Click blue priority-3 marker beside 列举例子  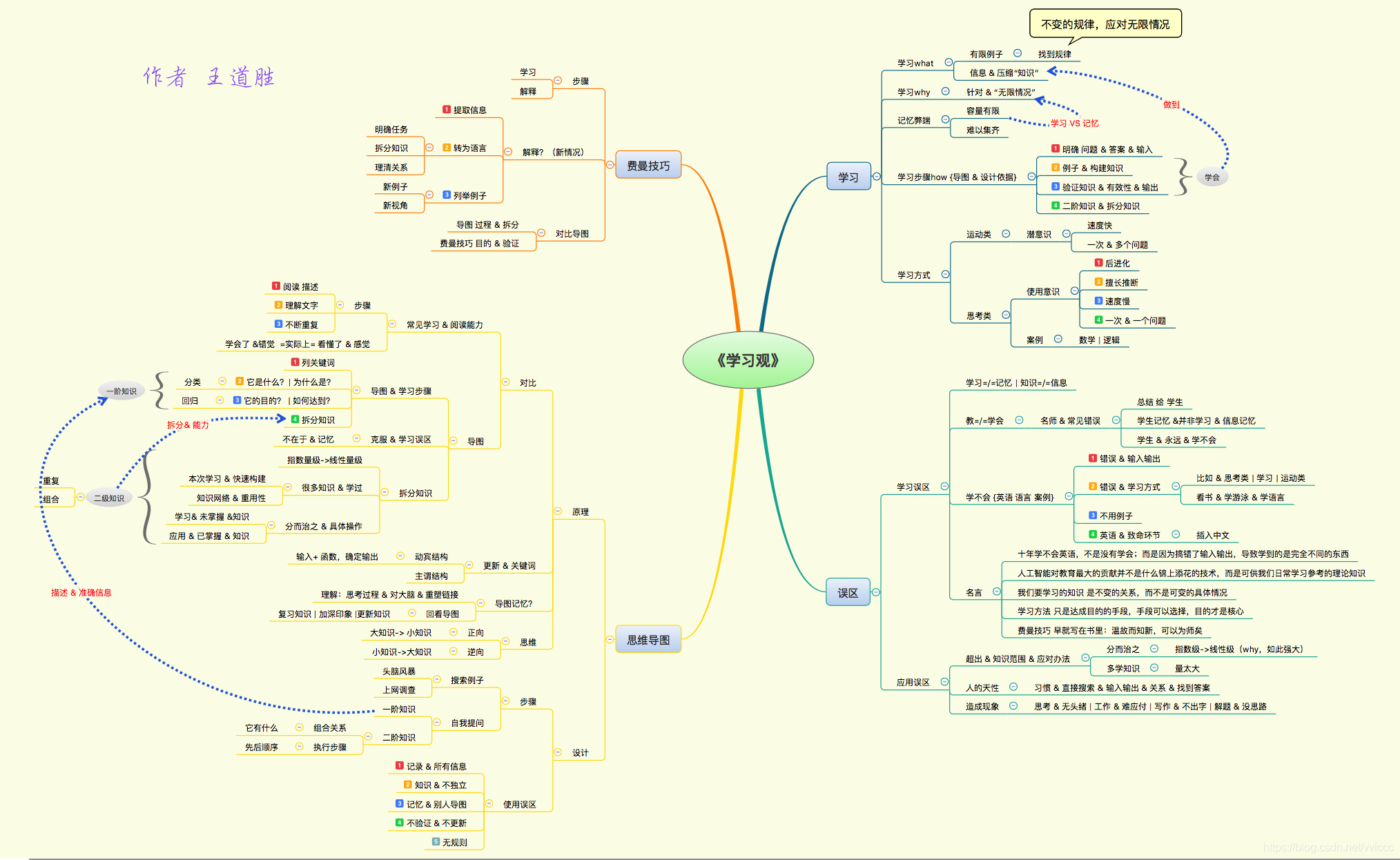(447, 195)
